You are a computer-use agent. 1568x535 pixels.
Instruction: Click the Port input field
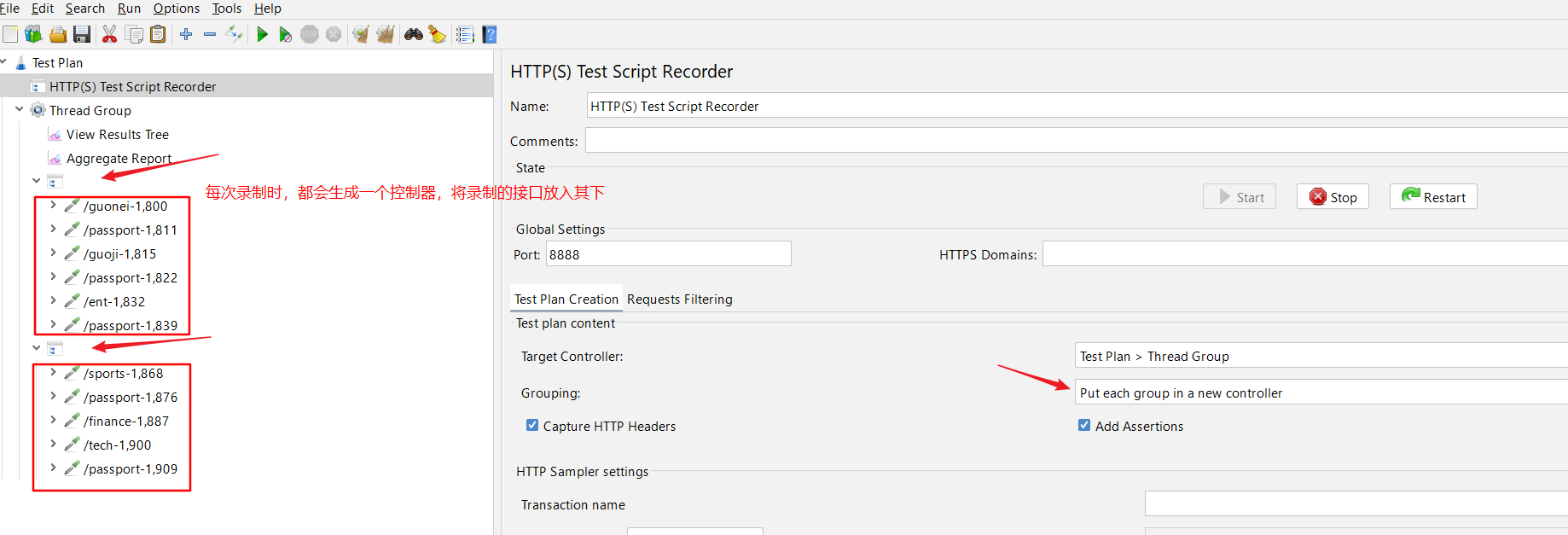coord(668,254)
